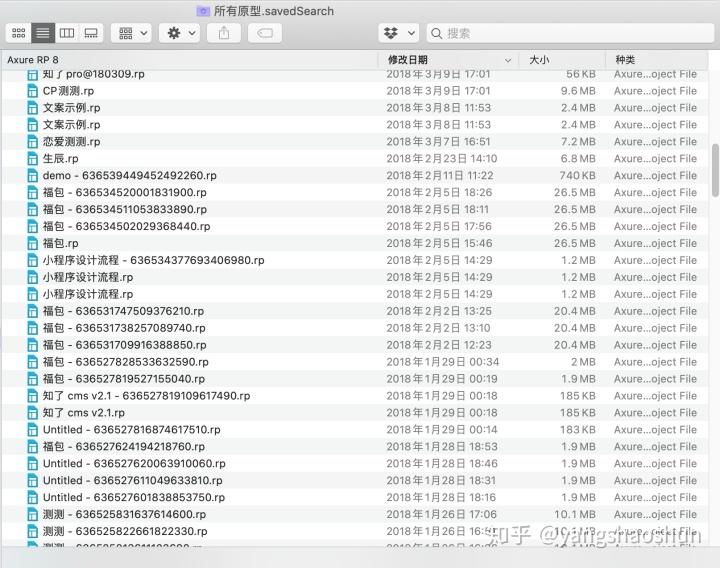Click the search field
Screen dimensions: 720x568
570,33
